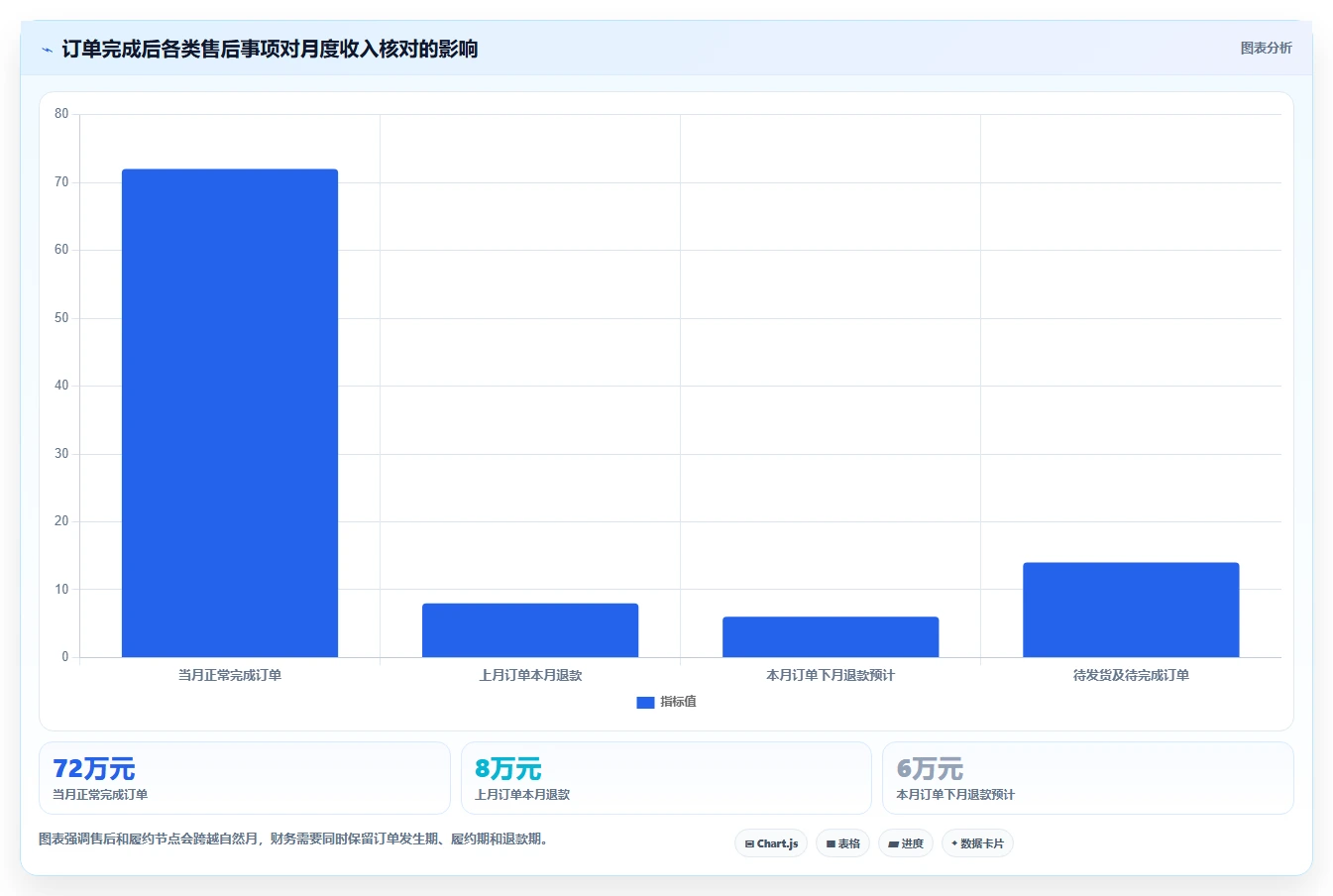Click the icon inside the 进度 tag
This screenshot has height=896, width=1333.
point(893,844)
